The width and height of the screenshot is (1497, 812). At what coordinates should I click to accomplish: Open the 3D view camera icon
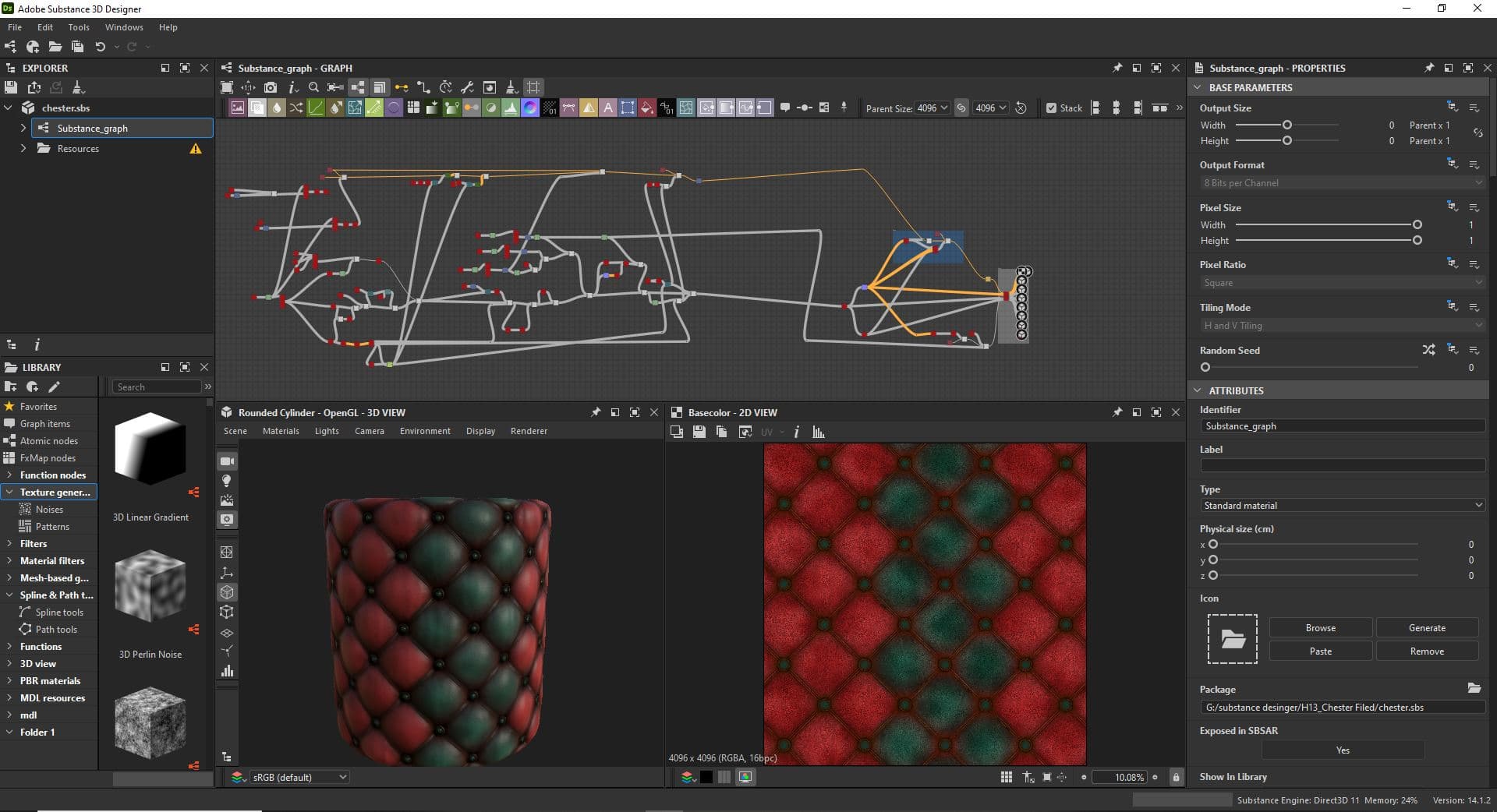227,461
